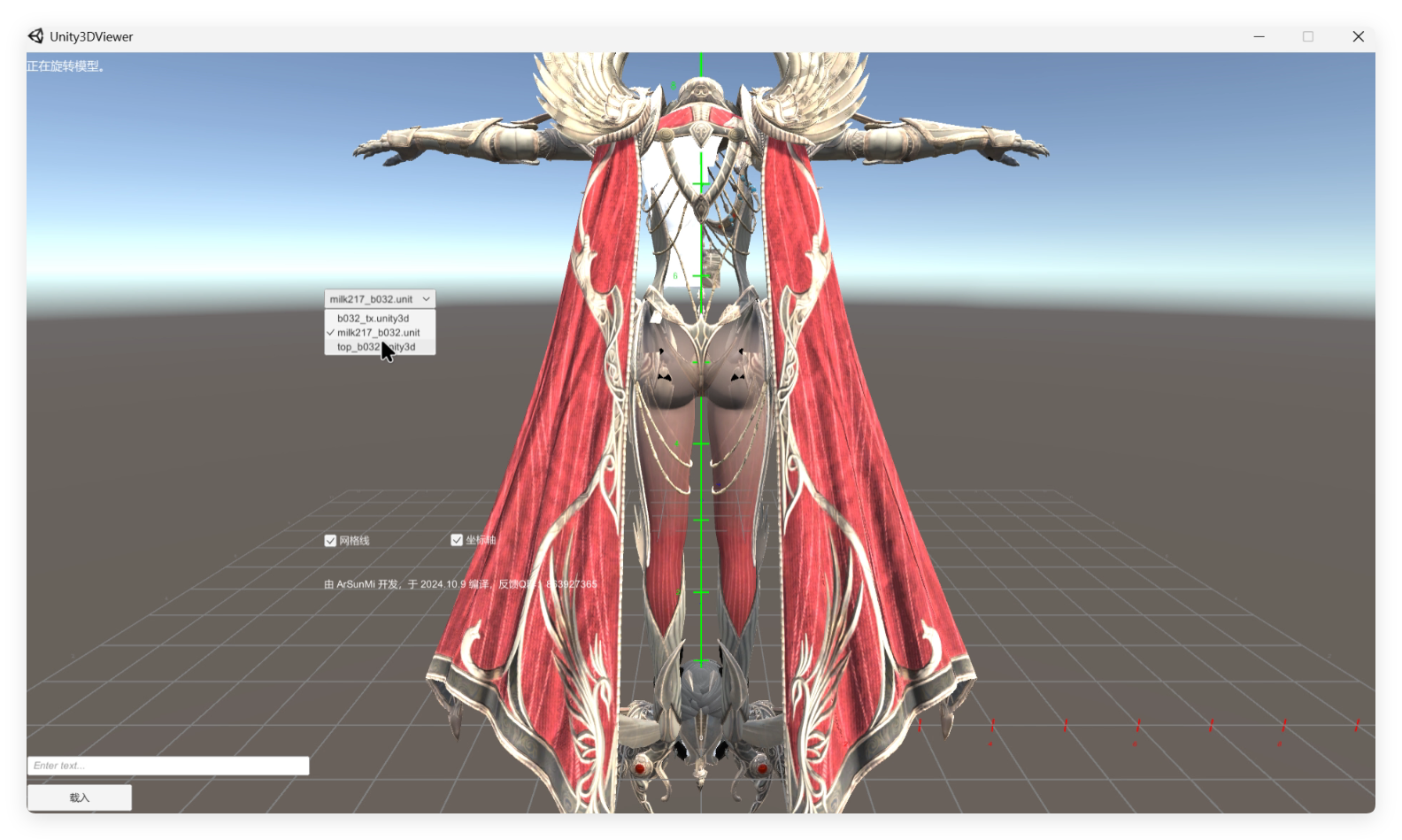Screen dimensions: 1402x840
Task: Click the 正在旋转模型 status message
Action: [65, 66]
